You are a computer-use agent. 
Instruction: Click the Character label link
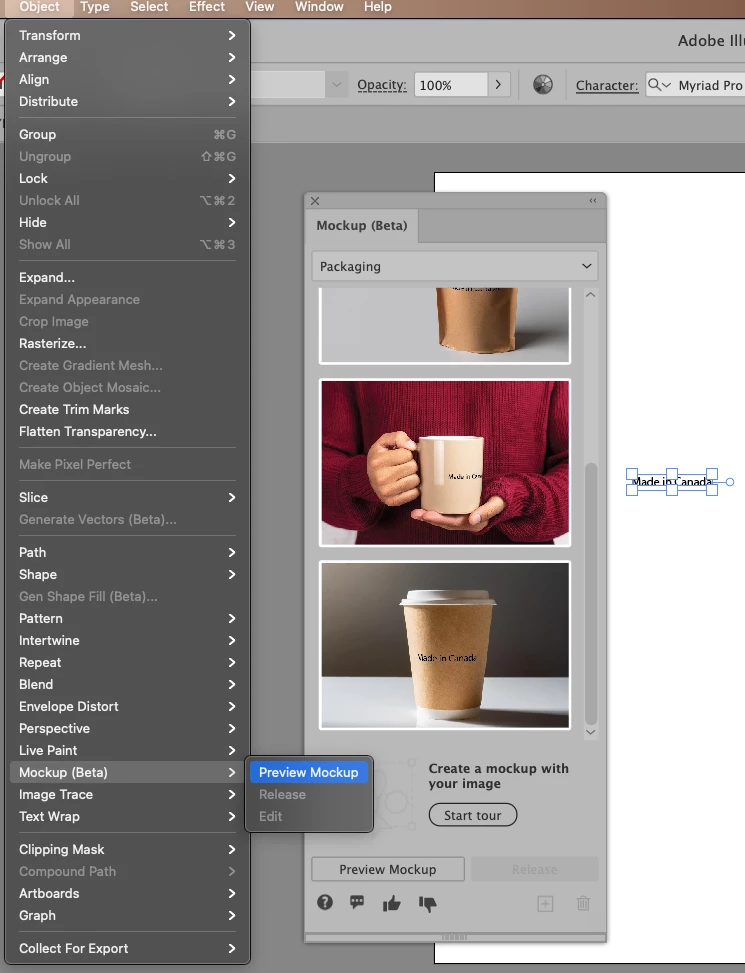coord(607,86)
